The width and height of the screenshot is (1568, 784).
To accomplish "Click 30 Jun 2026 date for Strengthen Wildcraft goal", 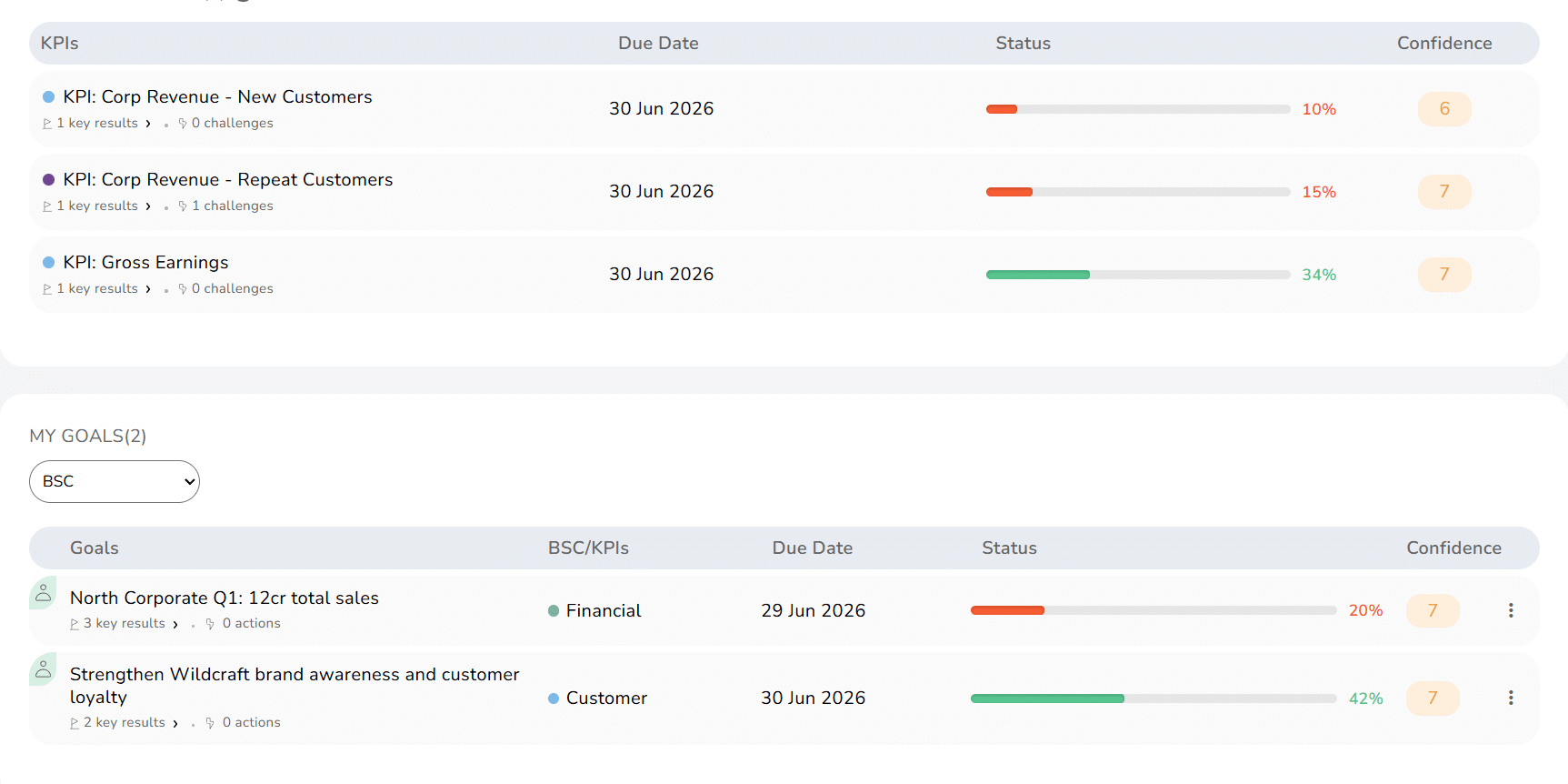I will click(x=814, y=698).
